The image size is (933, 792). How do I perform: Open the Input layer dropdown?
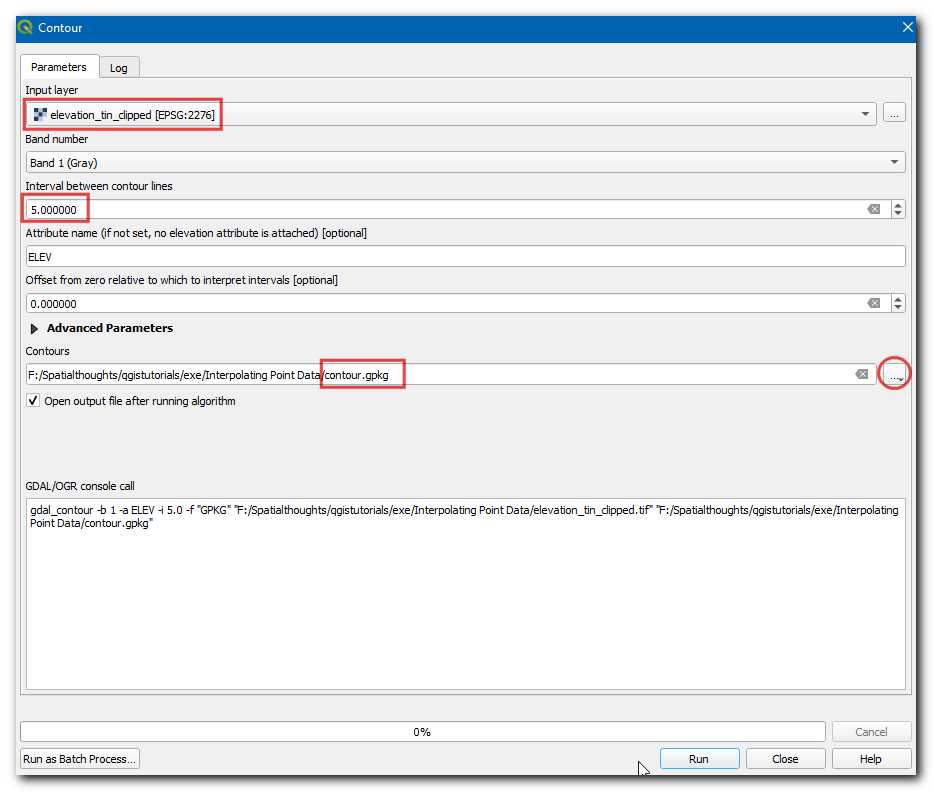(865, 115)
